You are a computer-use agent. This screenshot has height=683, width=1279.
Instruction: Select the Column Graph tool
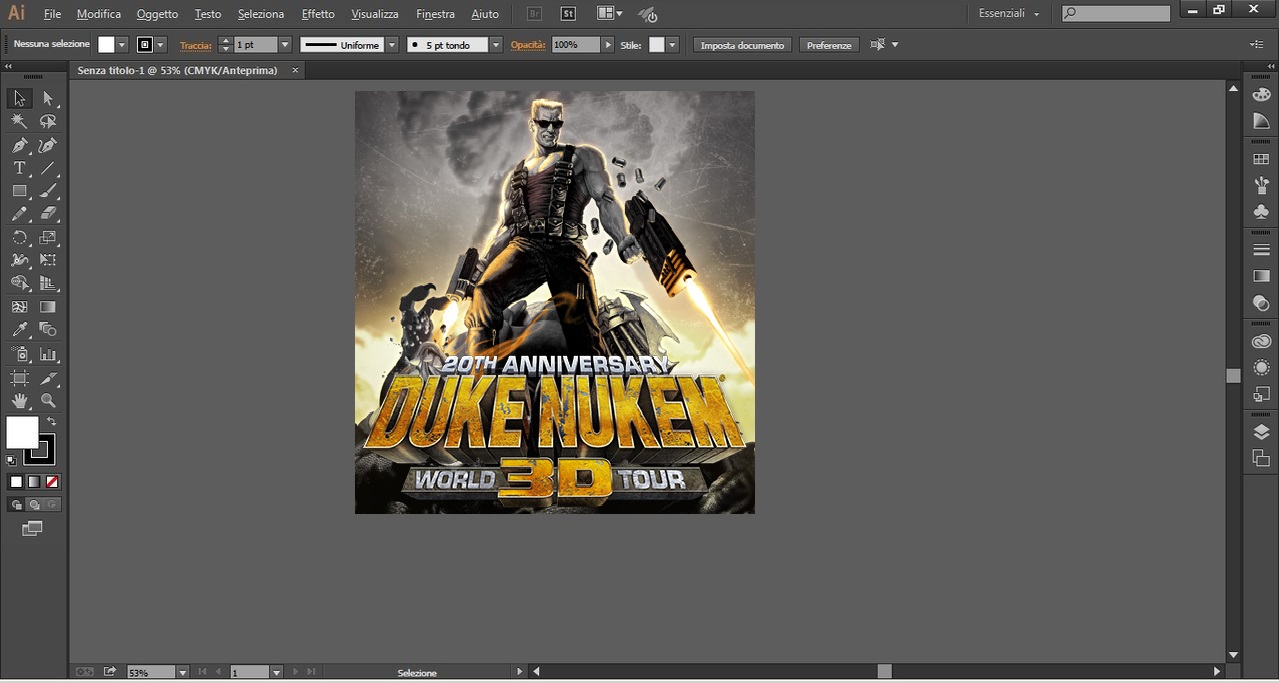pos(48,354)
